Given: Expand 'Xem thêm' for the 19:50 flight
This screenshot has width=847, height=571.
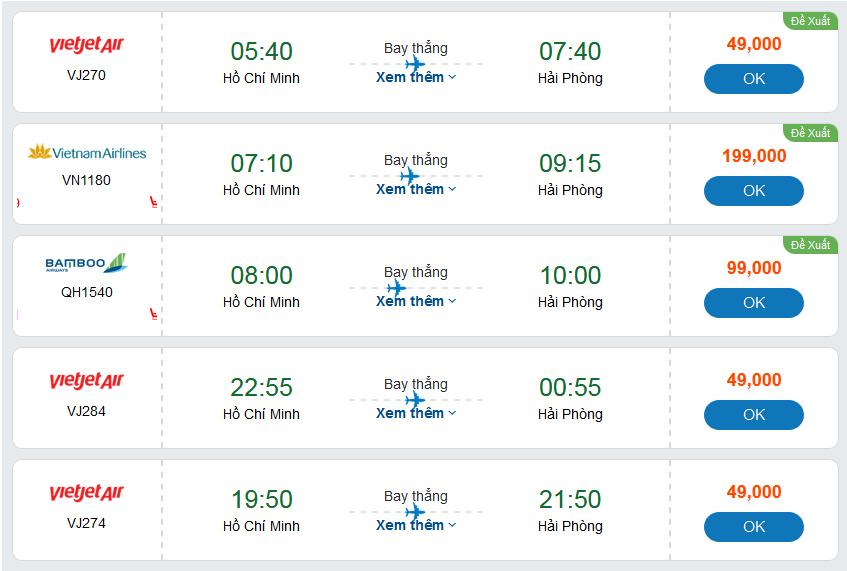Looking at the screenshot, I should pyautogui.click(x=416, y=525).
